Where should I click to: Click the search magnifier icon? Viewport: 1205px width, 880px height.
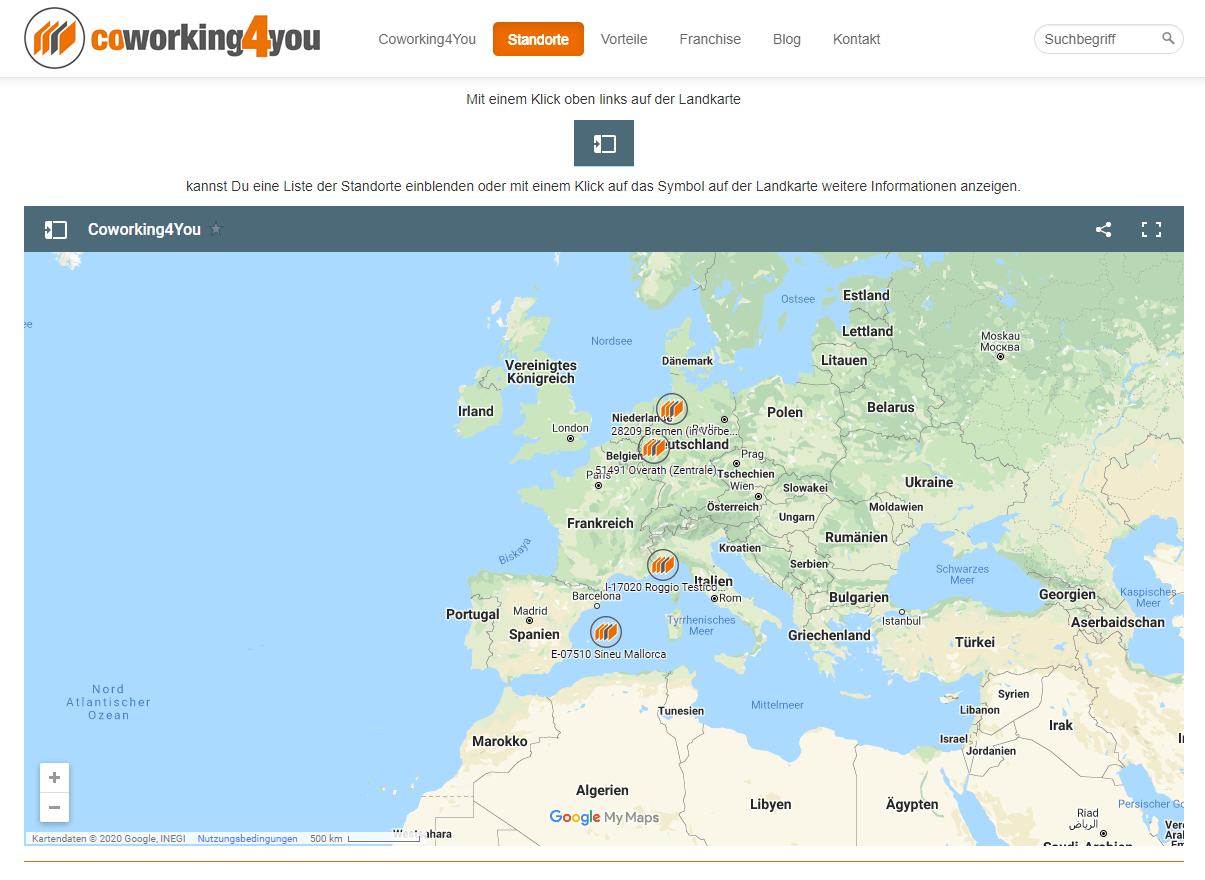(1167, 39)
